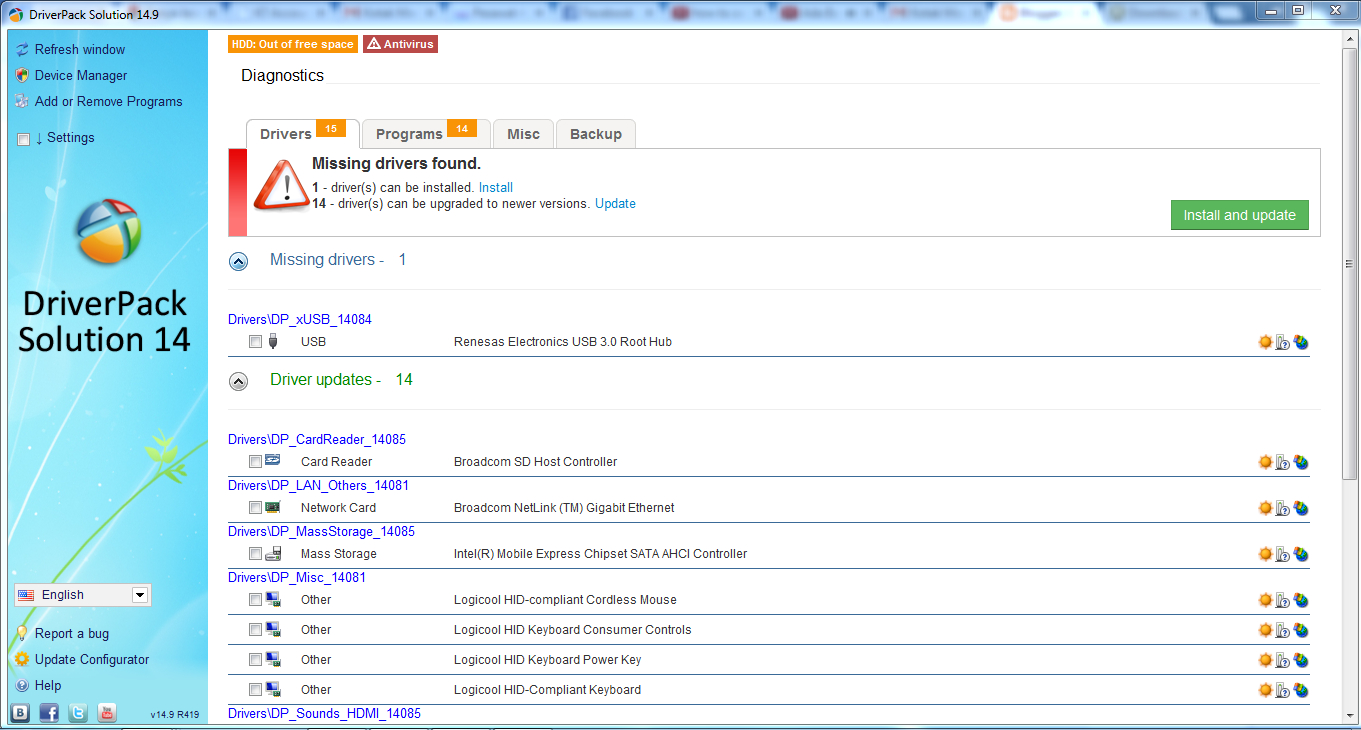
Task: Click the globe icon in the Broadcom NetLink row
Action: [x=1301, y=508]
